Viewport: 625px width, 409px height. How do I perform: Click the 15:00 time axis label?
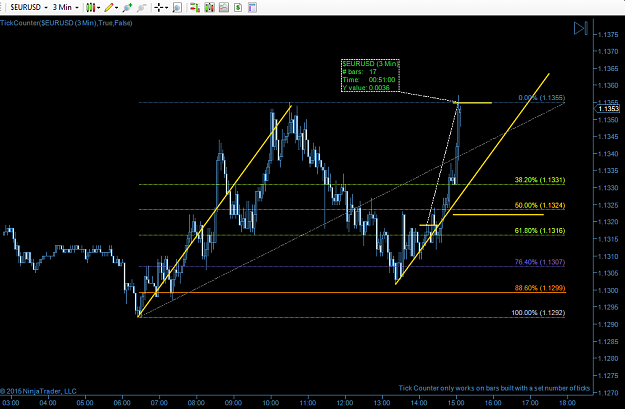(x=456, y=403)
